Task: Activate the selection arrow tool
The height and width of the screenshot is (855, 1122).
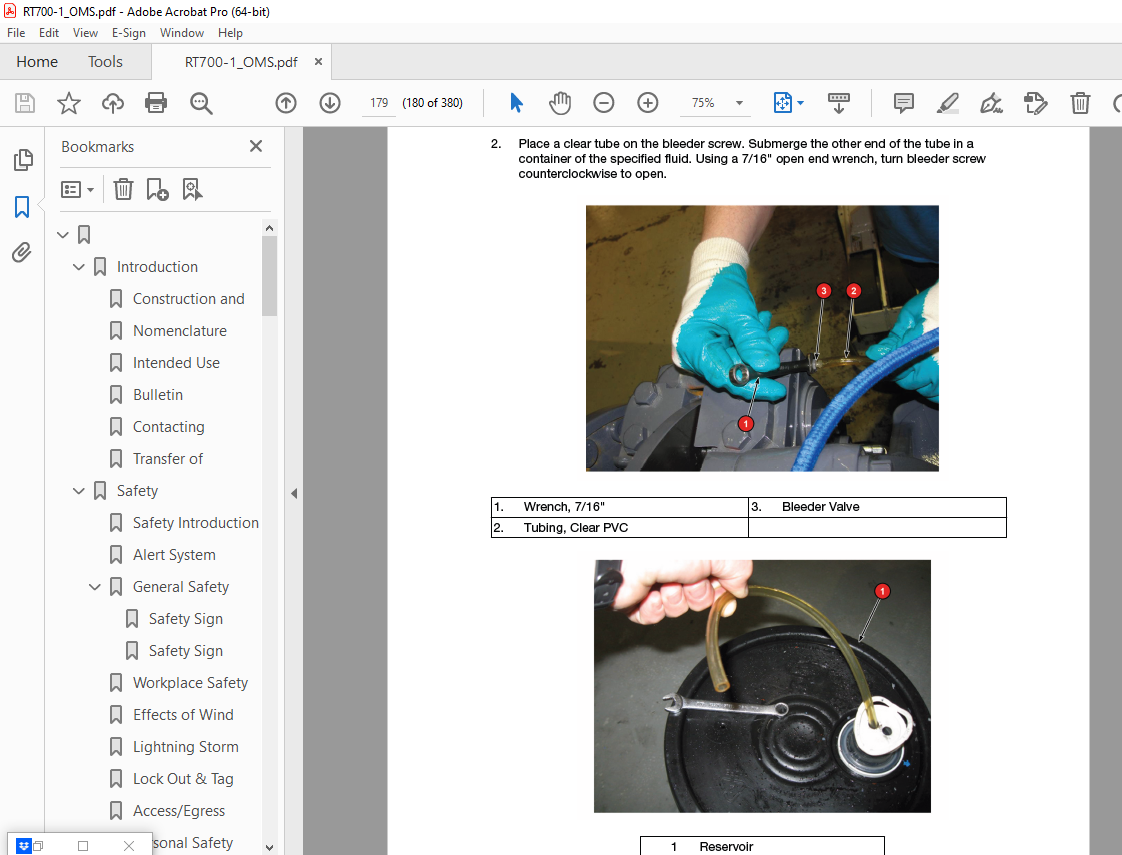Action: [x=516, y=103]
